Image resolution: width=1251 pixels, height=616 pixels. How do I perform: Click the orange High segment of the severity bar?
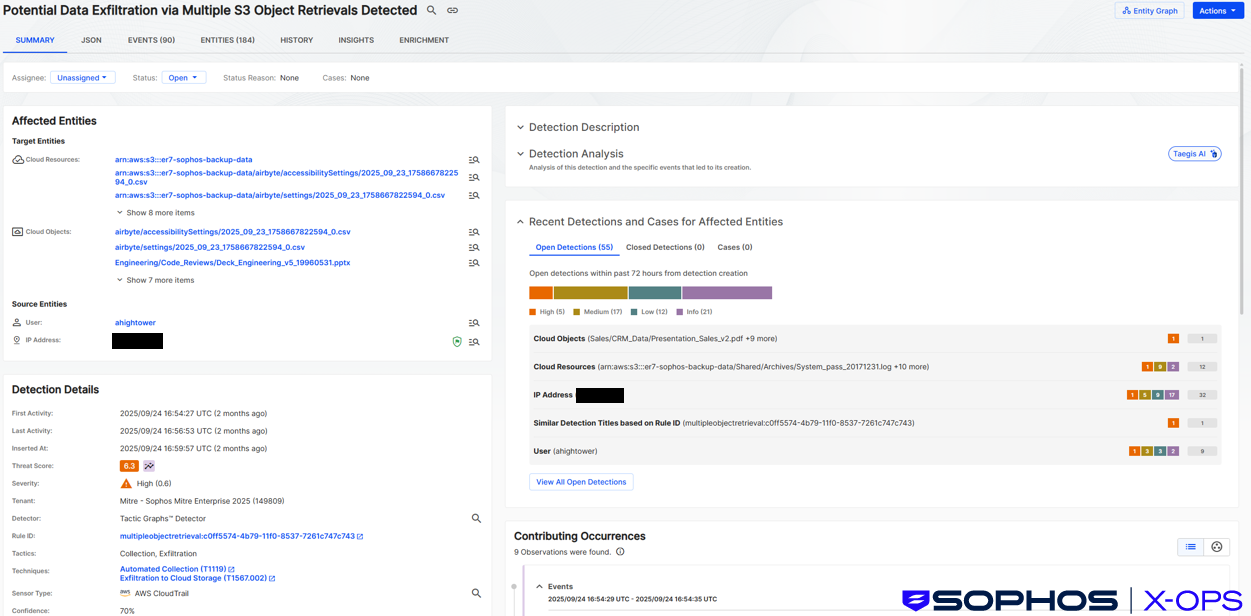click(x=540, y=292)
